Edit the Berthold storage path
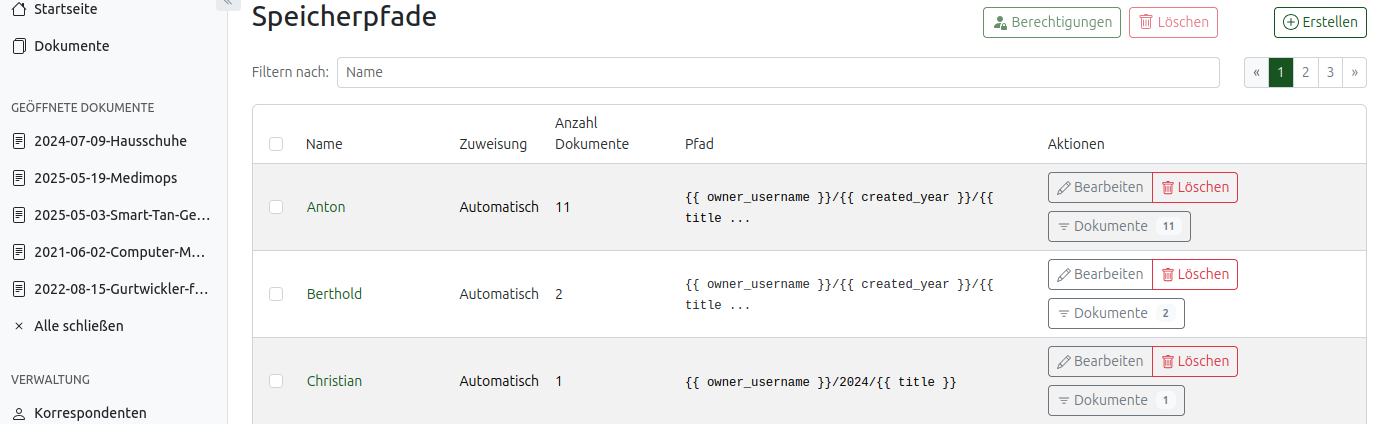The image size is (1378, 424). tap(1099, 274)
